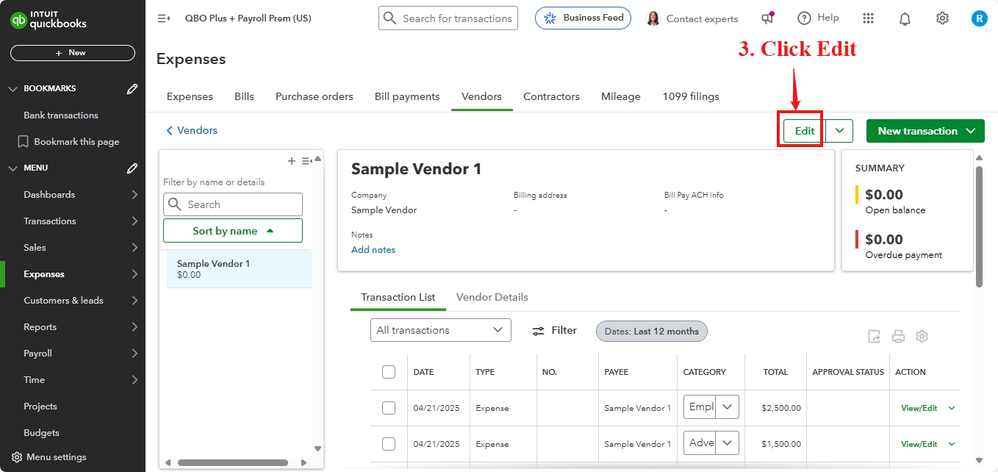Collapse the sidebar with the hamburger icon
This screenshot has height=472, width=998.
(164, 18)
